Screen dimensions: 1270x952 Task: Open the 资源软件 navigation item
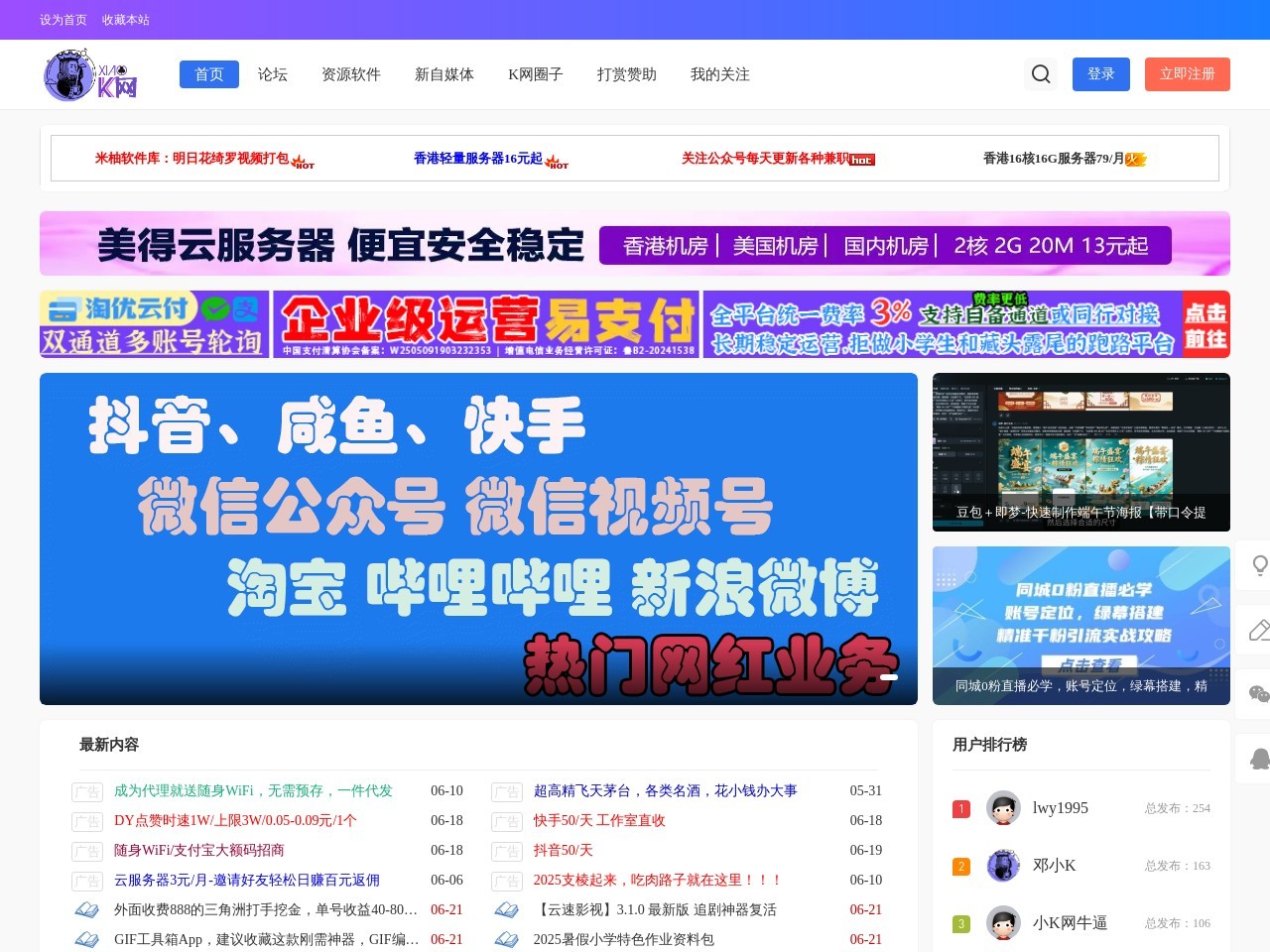pyautogui.click(x=351, y=74)
